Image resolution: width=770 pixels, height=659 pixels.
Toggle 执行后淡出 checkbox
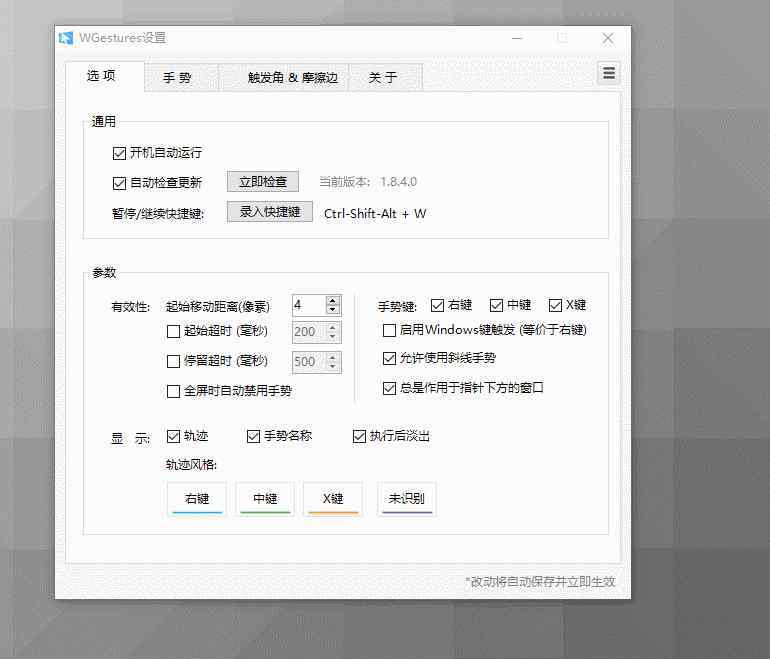pos(359,436)
